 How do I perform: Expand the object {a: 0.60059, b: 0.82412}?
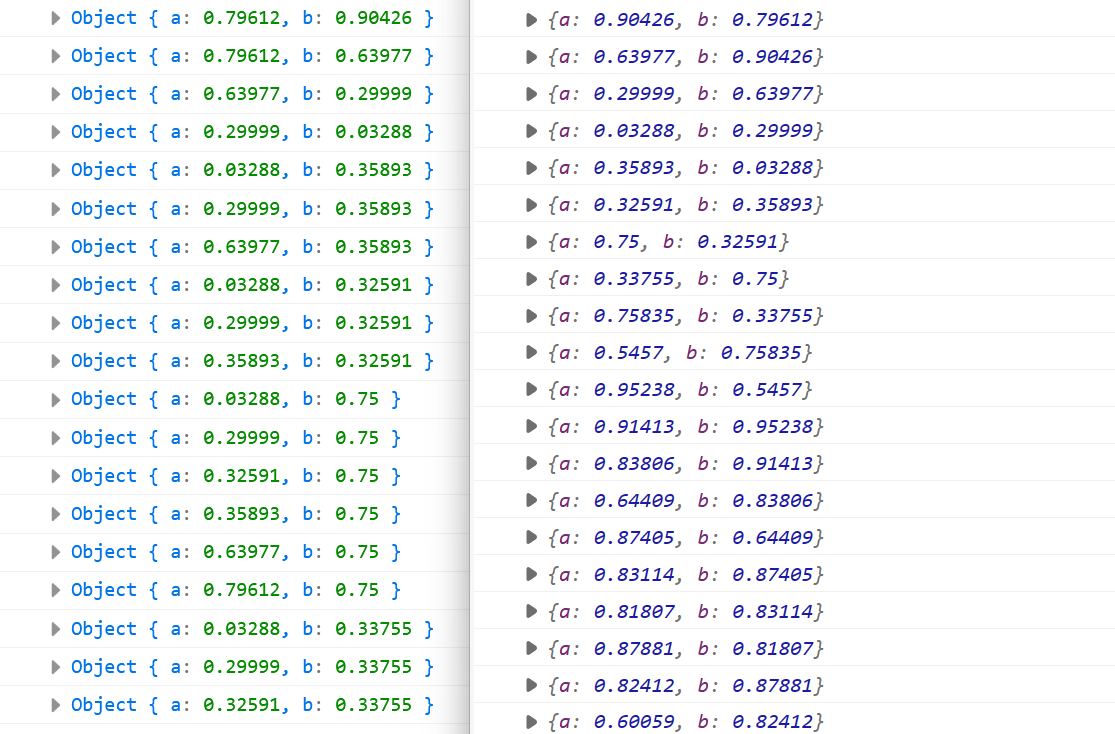point(532,722)
